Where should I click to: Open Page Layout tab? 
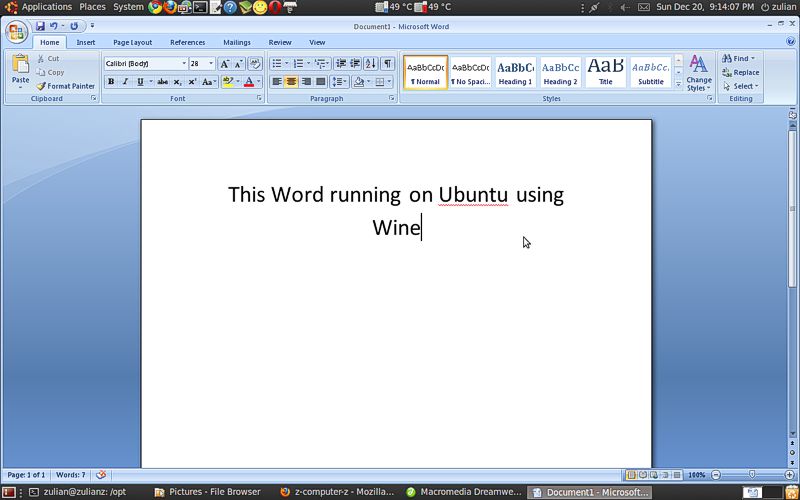pyautogui.click(x=133, y=42)
